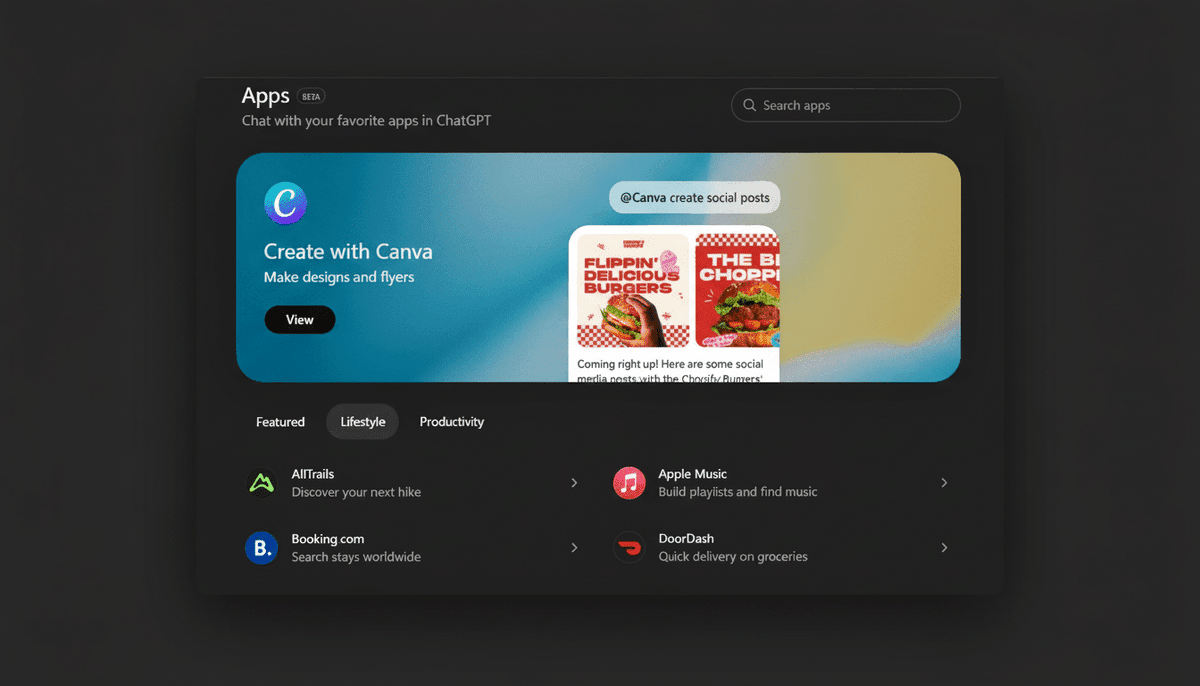Expand the DoorDash row chevron
The width and height of the screenshot is (1200, 686).
point(944,548)
